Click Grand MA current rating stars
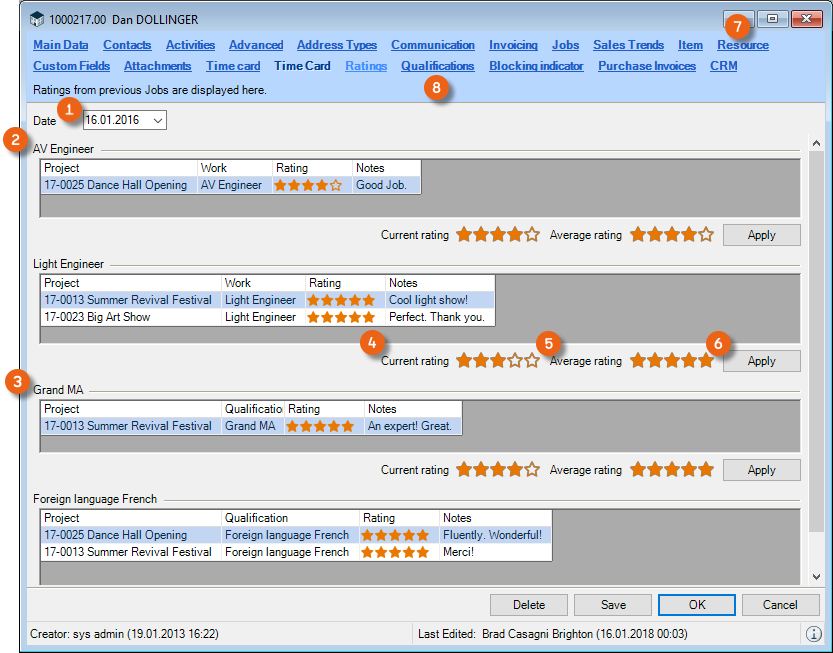Viewport: 833px width, 653px height. [x=497, y=470]
